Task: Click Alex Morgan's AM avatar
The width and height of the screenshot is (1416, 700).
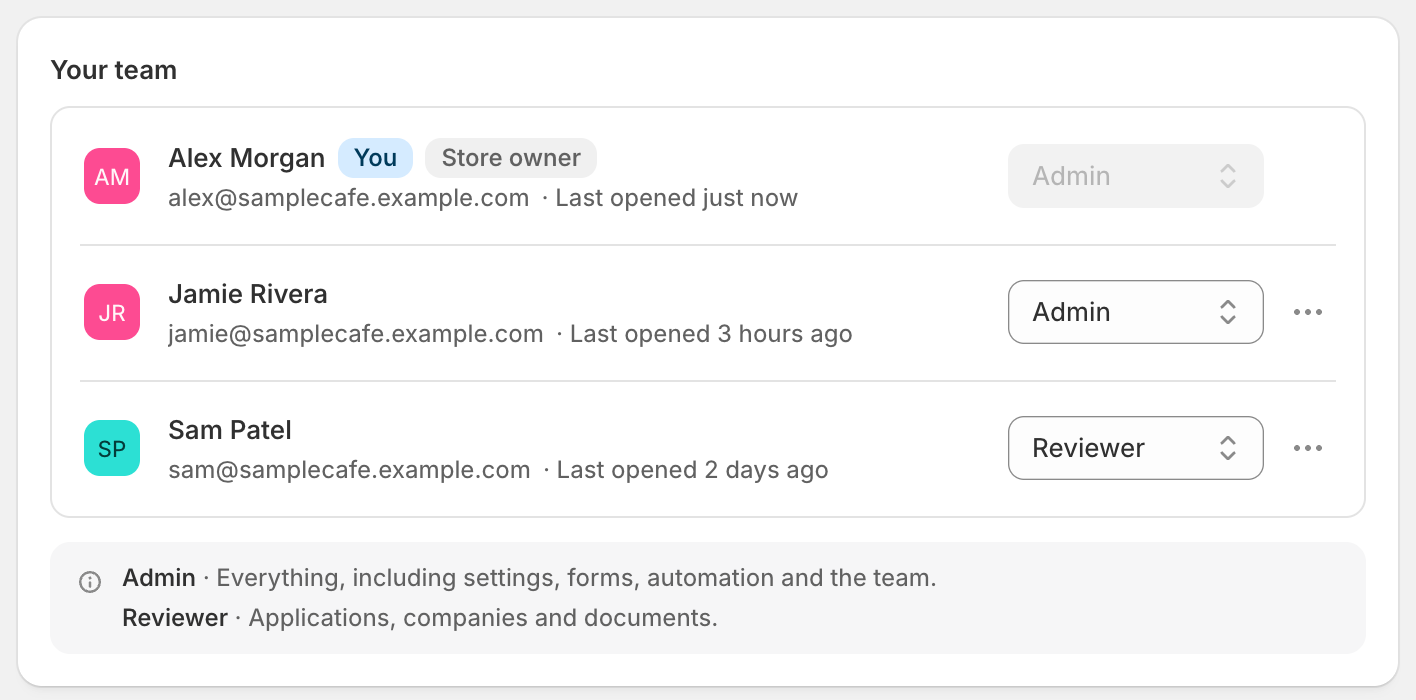Action: (x=112, y=176)
